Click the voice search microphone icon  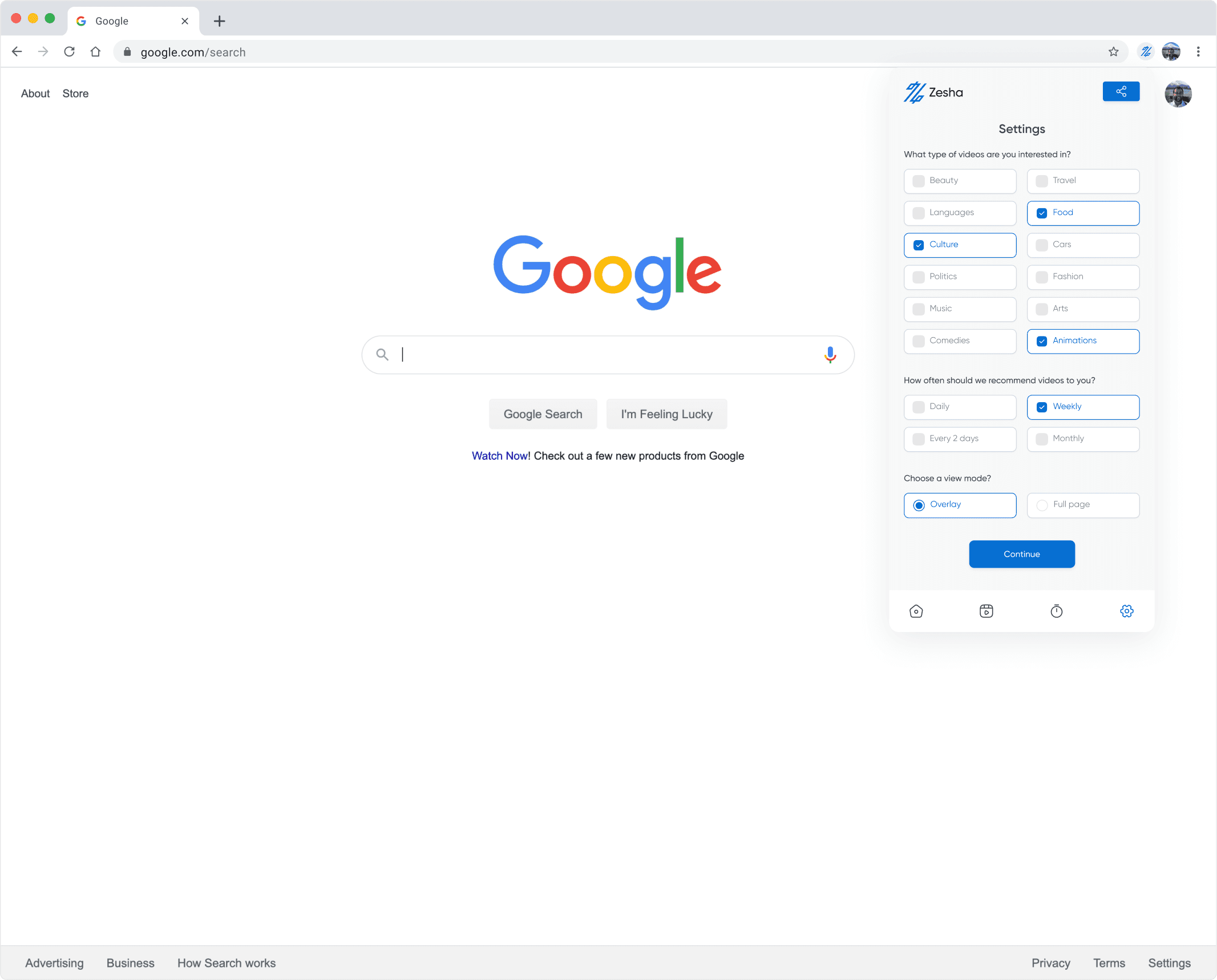tap(830, 355)
